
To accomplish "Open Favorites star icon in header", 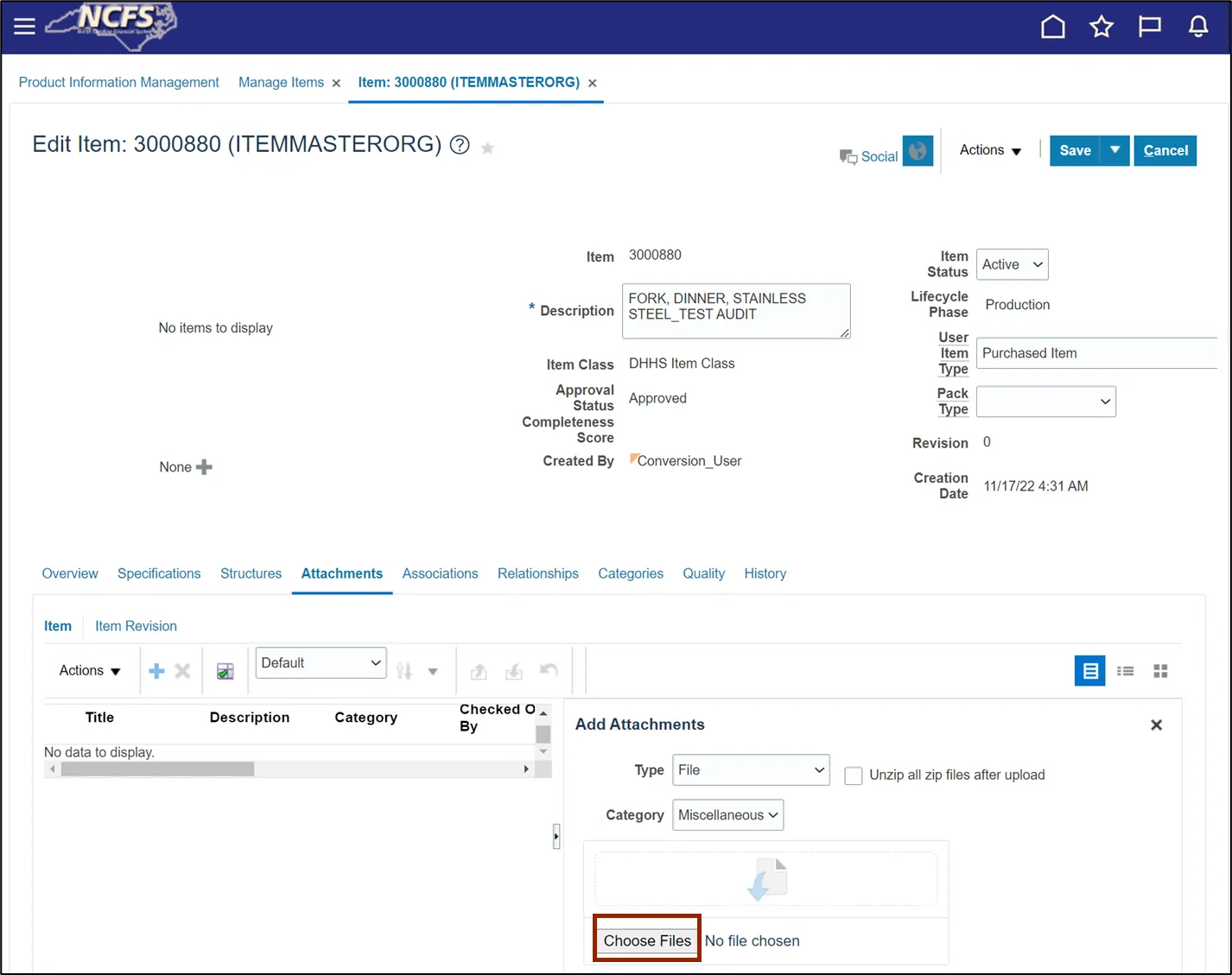I will tap(1101, 27).
